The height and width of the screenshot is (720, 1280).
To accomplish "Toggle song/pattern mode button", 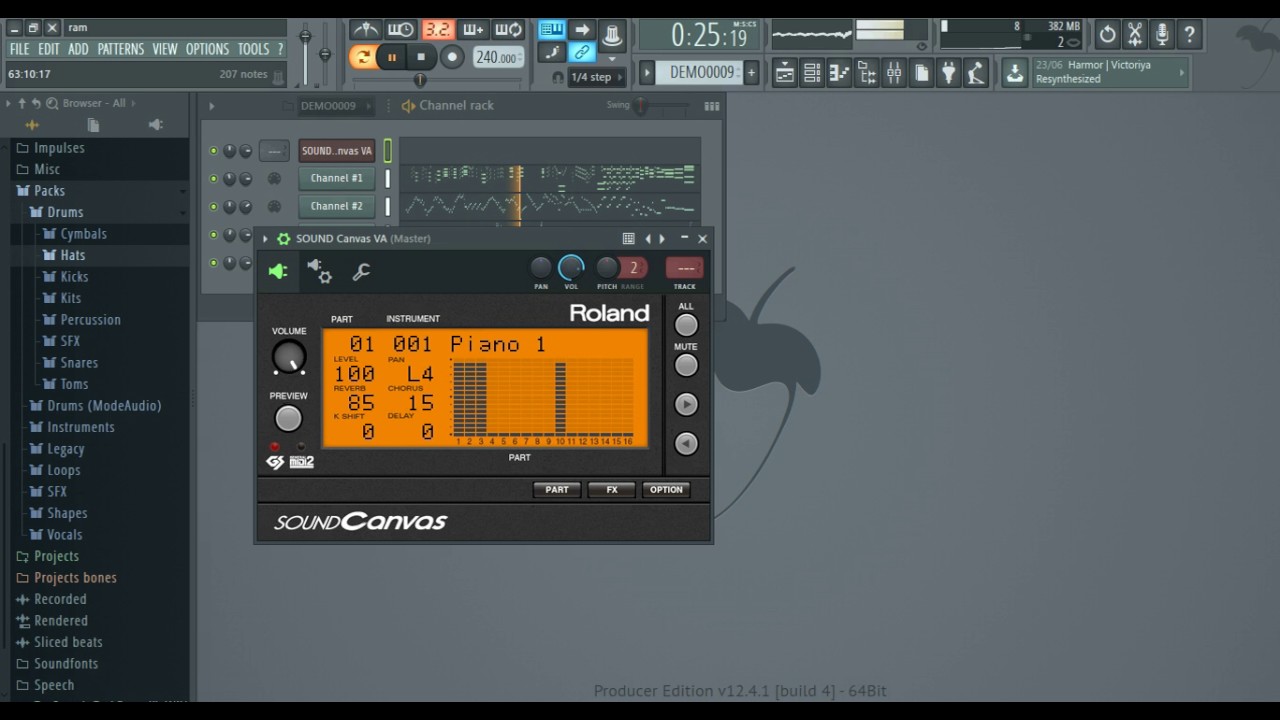I will click(x=362, y=57).
